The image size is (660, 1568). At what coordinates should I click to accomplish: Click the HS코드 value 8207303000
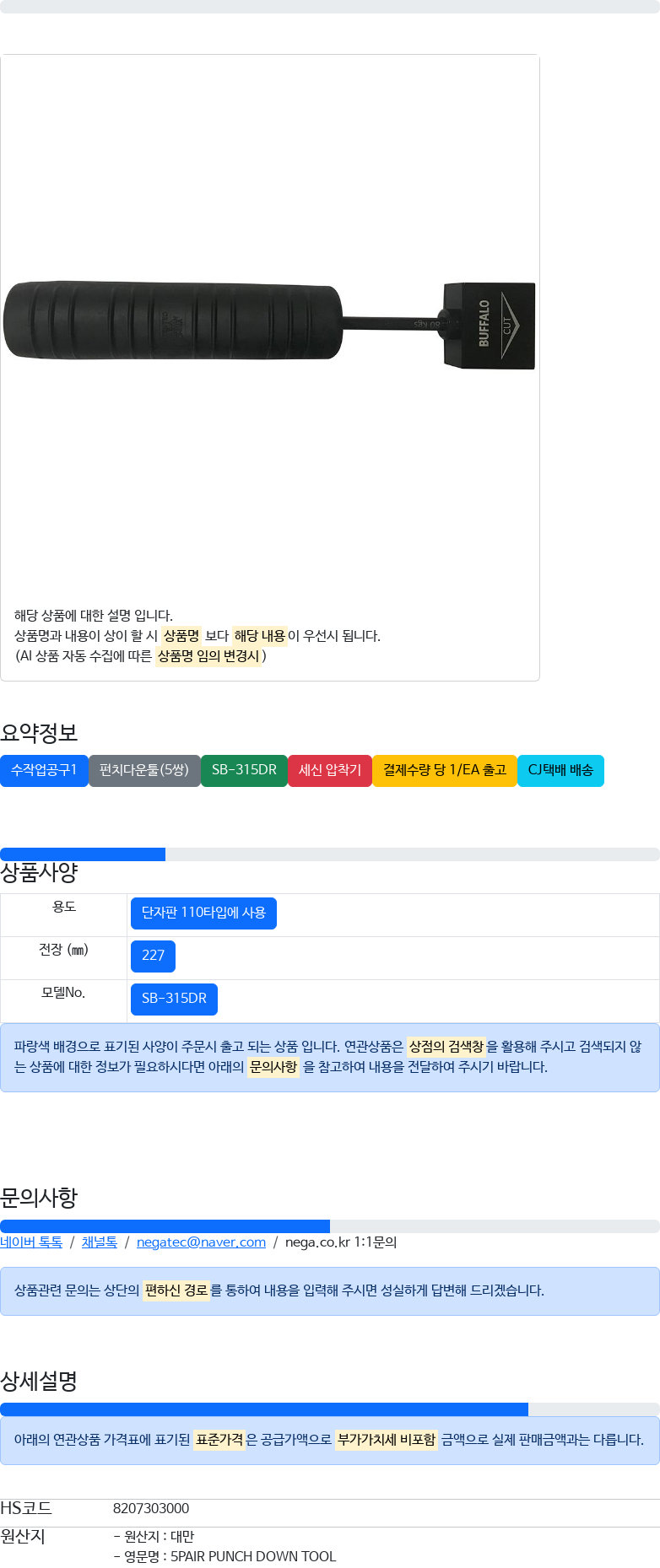point(151,1508)
